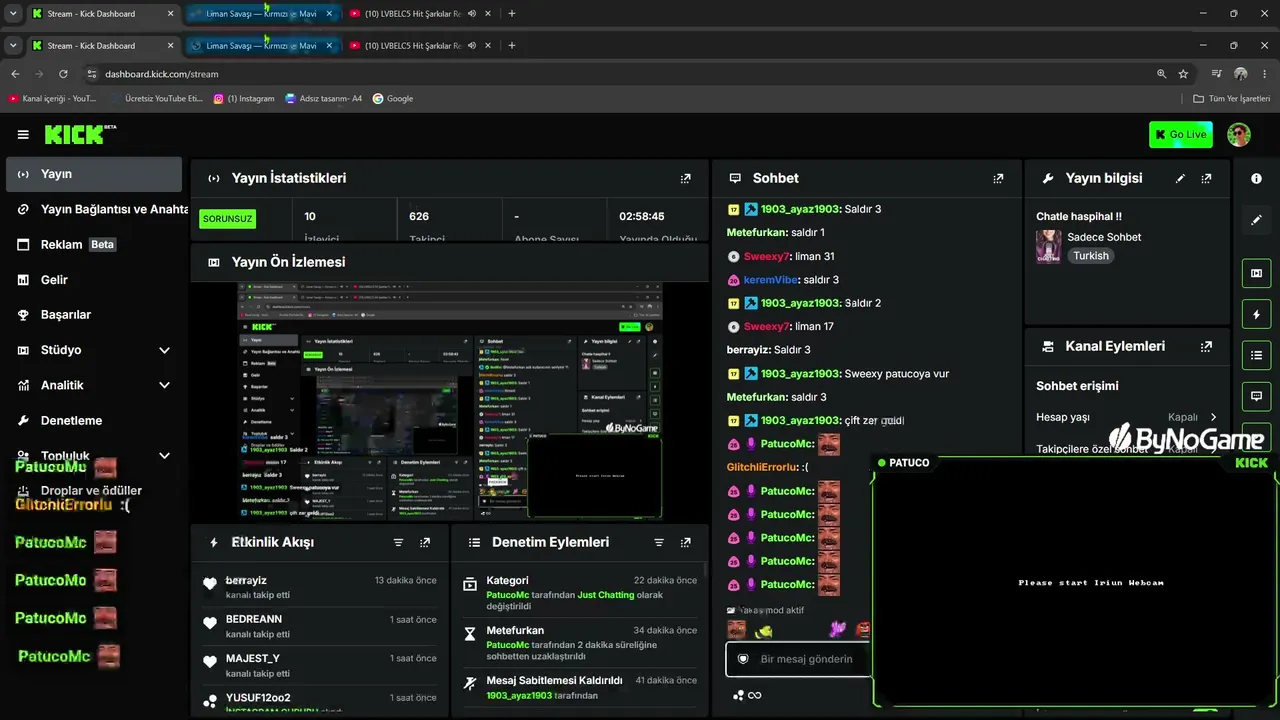This screenshot has width=1280, height=720.
Task: Open the account avatar next to Go Live
Action: point(1239,135)
